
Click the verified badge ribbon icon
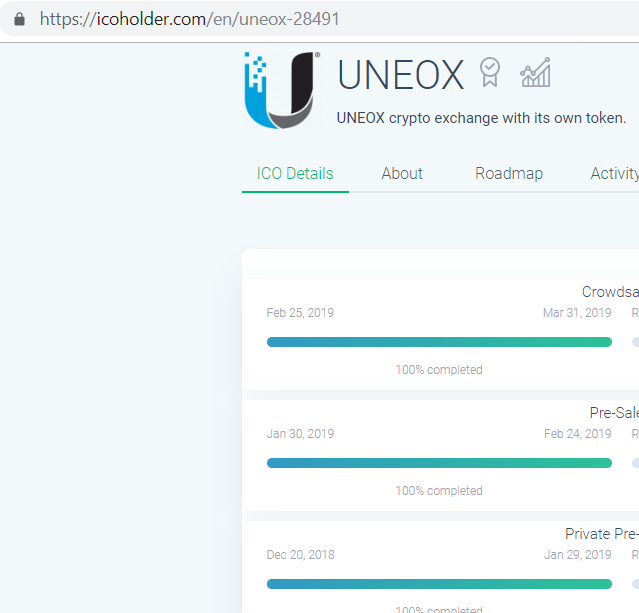[x=489, y=72]
